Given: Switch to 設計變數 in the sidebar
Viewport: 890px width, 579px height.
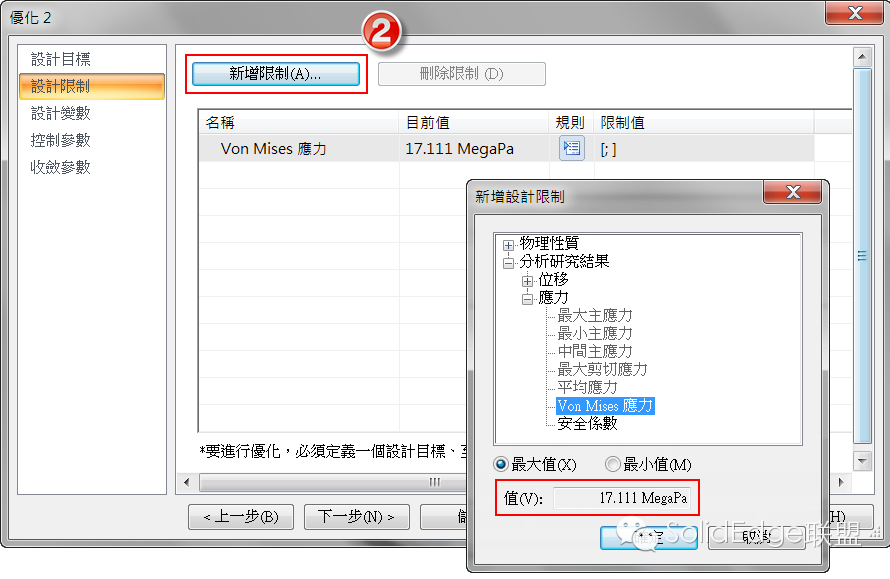Looking at the screenshot, I should tap(61, 113).
